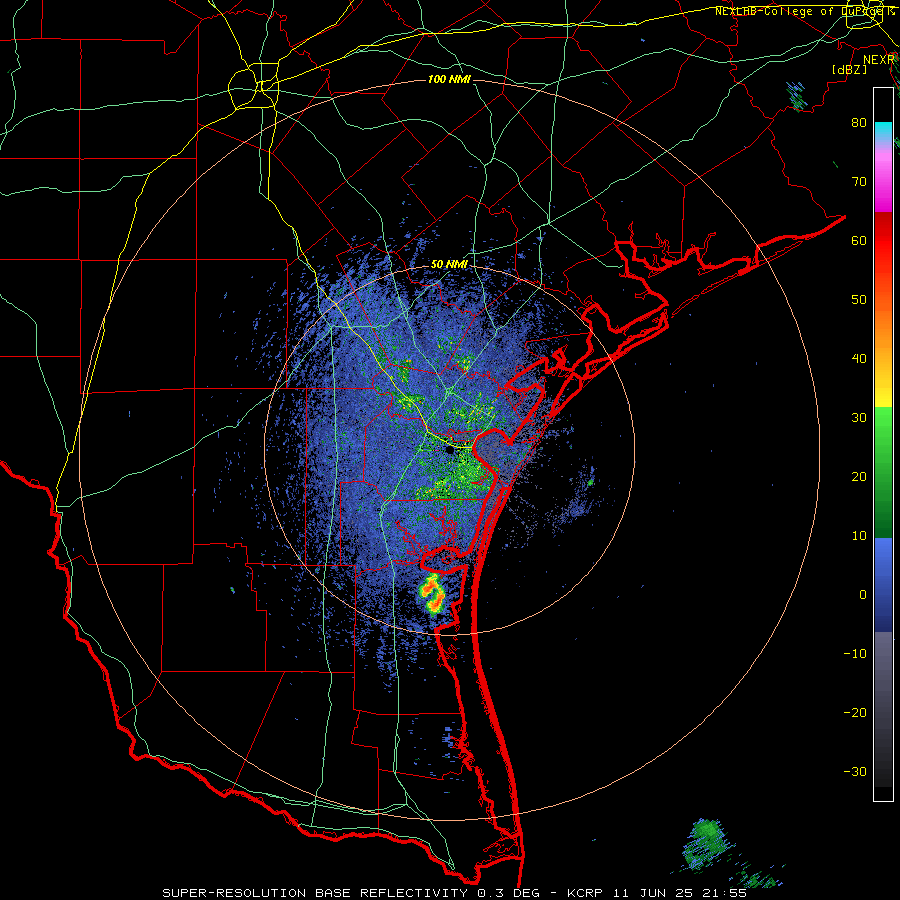Screen dimensions: 900x900
Task: Click the "SUPER-RESOLUTION BASE REFLECTIVITY" caption at bottom
Action: coord(315,893)
